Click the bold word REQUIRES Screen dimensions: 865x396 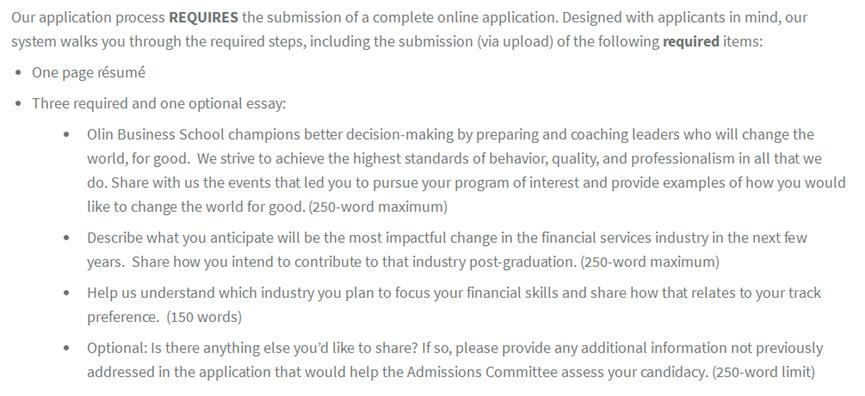(x=204, y=17)
